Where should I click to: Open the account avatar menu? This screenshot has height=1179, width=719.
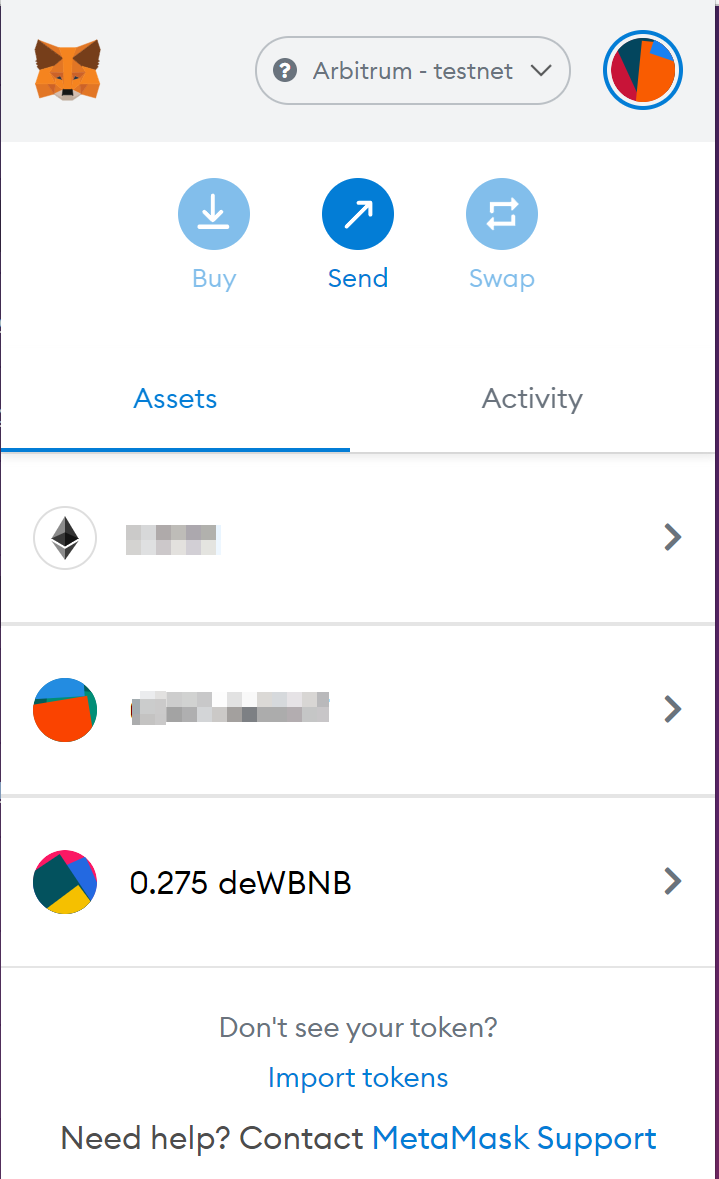point(643,71)
